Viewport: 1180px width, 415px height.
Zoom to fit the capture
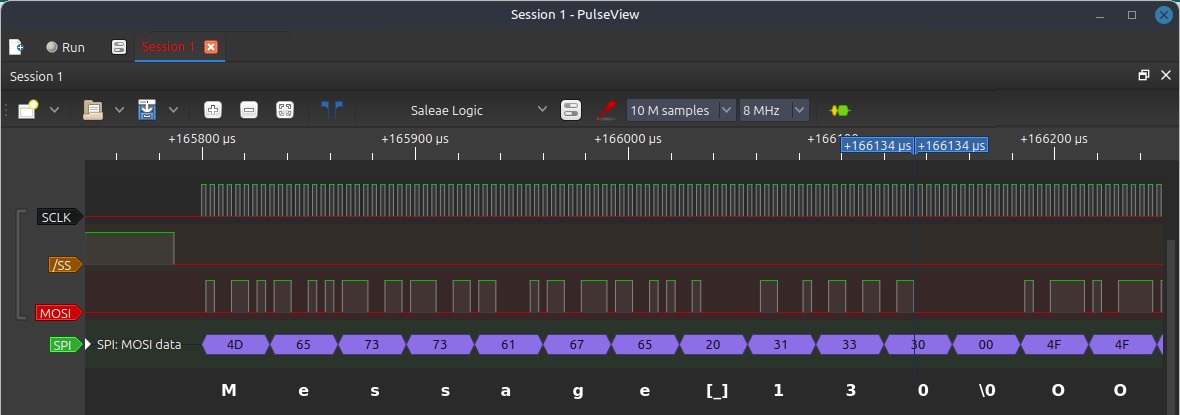click(285, 110)
